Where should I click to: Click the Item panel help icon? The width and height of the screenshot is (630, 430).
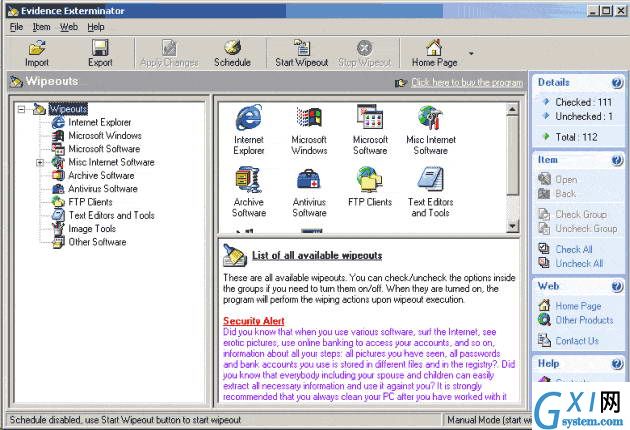point(617,160)
